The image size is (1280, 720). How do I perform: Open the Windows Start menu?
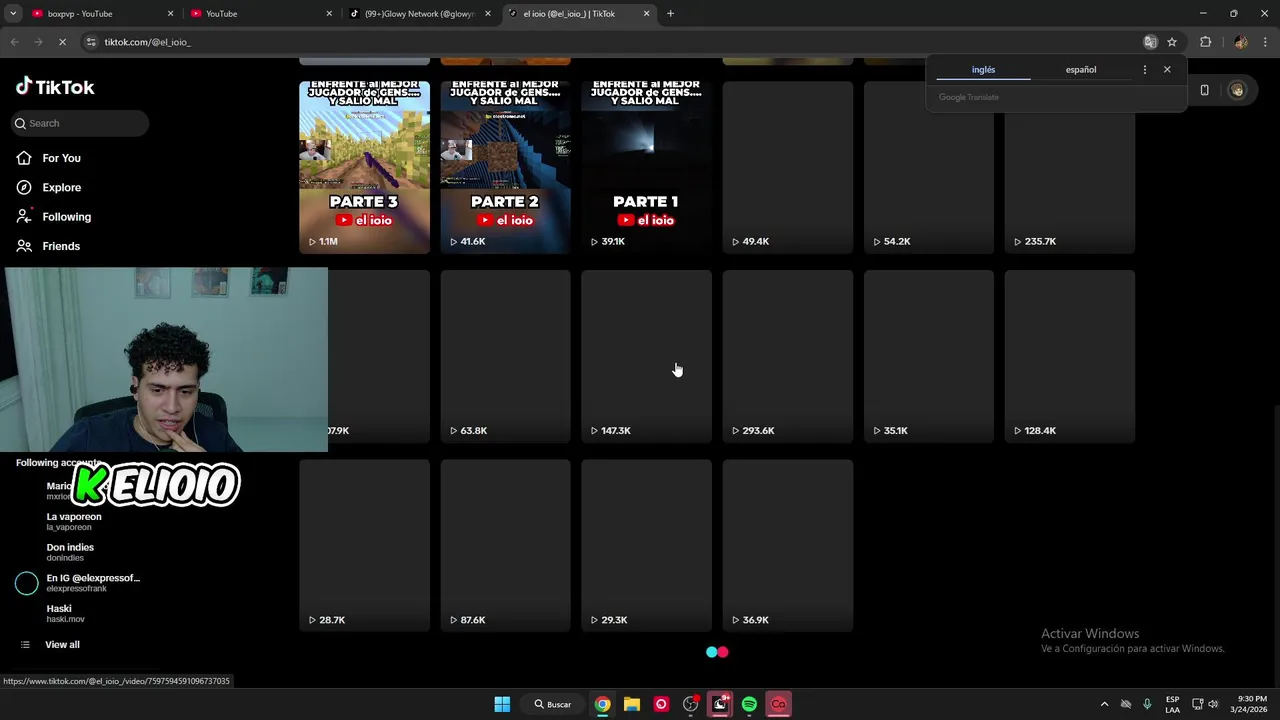point(502,704)
